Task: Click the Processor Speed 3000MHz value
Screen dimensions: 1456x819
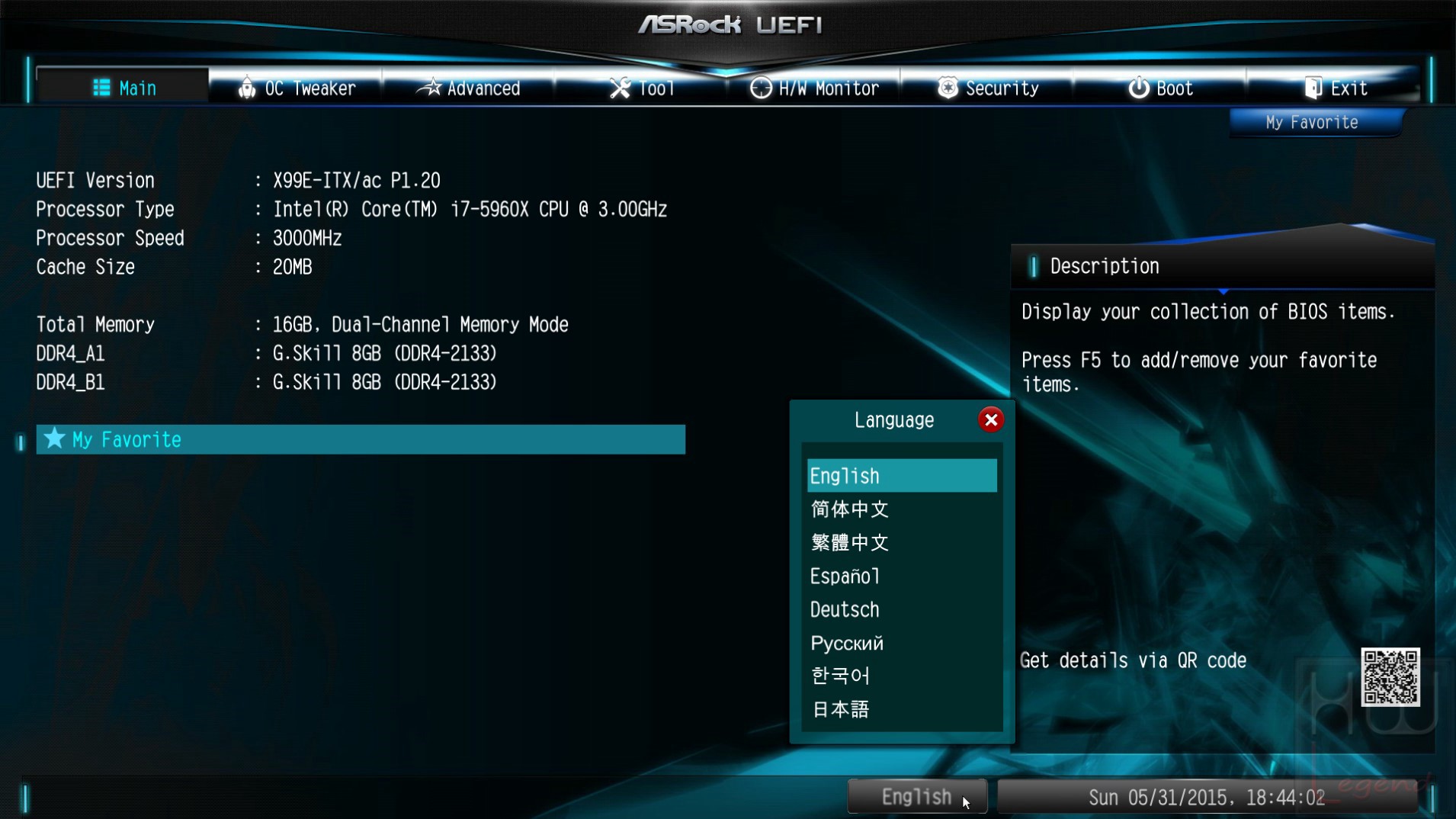Action: coord(307,239)
